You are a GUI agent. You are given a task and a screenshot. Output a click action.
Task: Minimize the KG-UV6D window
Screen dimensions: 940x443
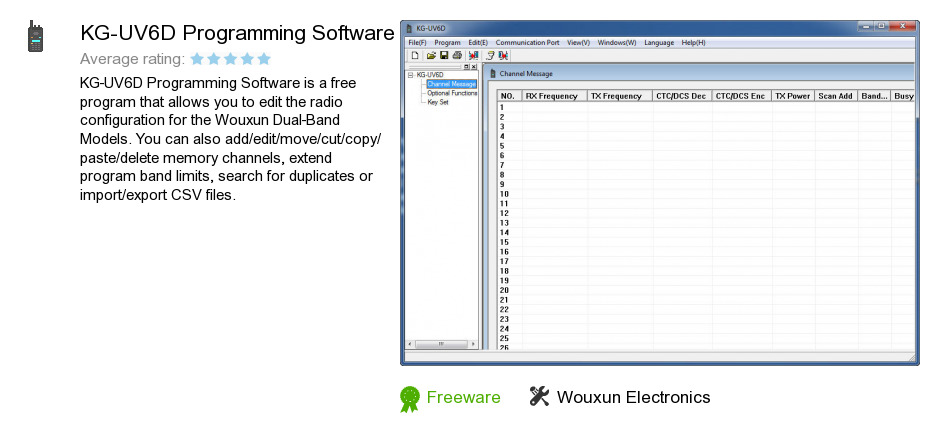[865, 26]
